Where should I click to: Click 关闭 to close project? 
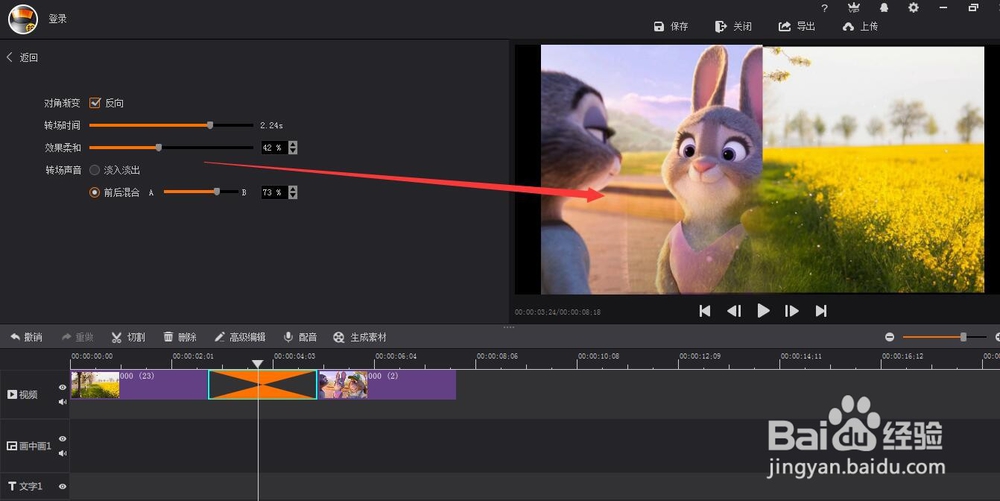click(733, 26)
